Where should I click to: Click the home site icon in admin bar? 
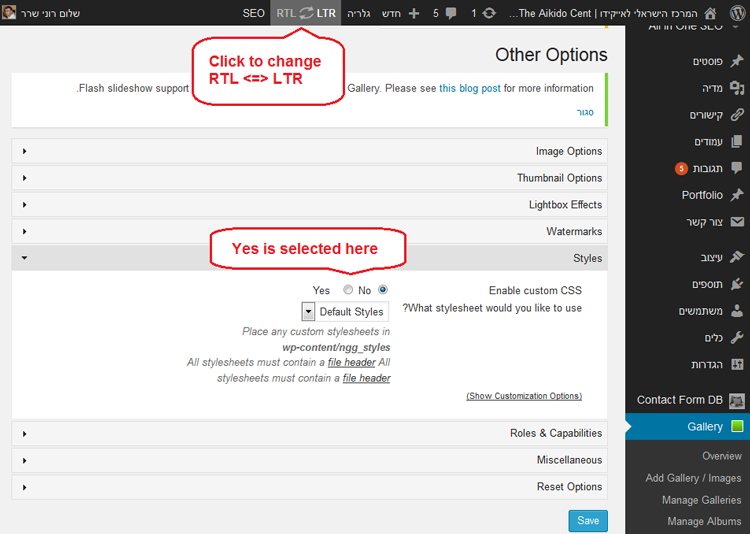[710, 13]
